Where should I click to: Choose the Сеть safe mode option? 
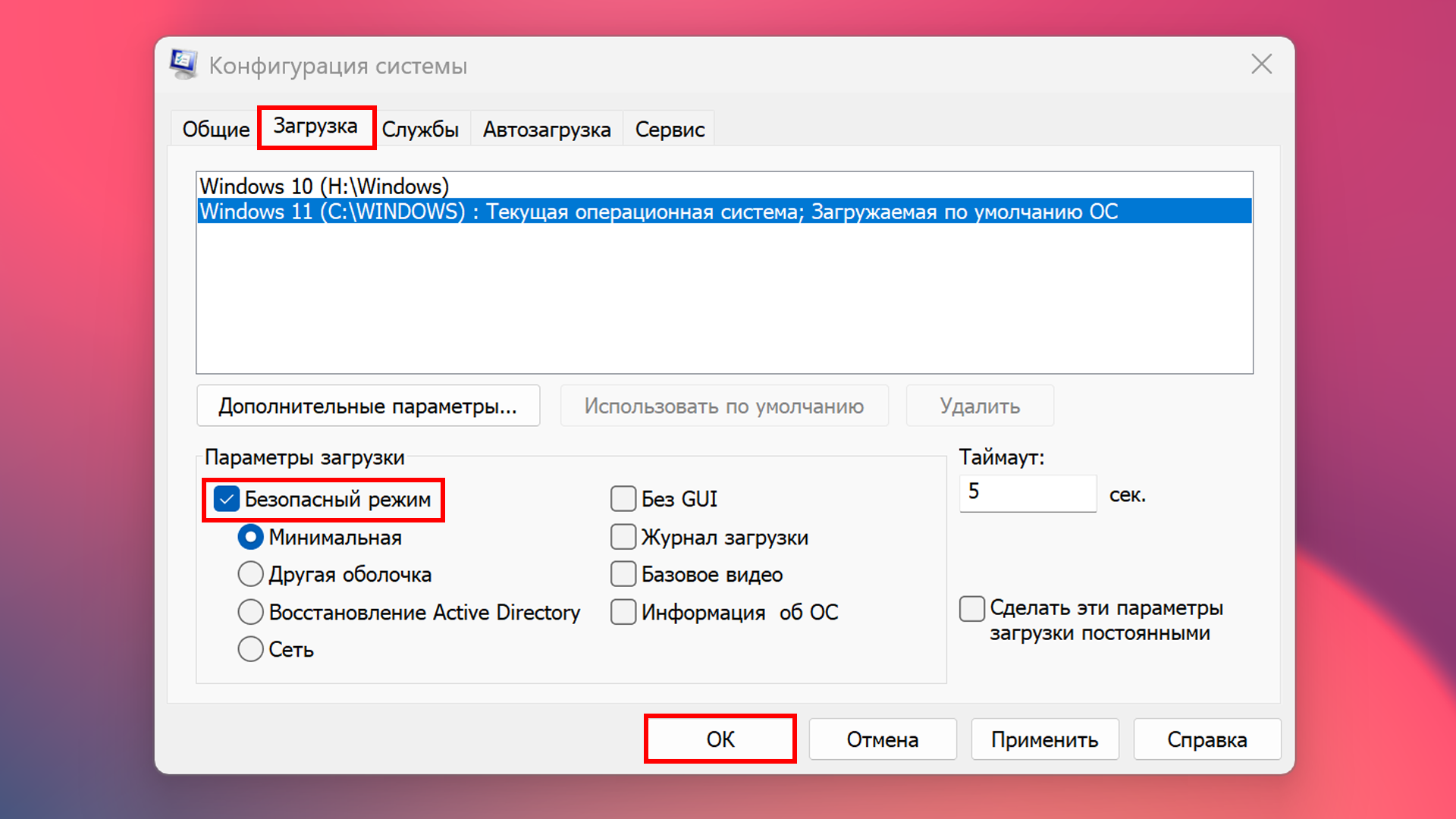coord(251,649)
